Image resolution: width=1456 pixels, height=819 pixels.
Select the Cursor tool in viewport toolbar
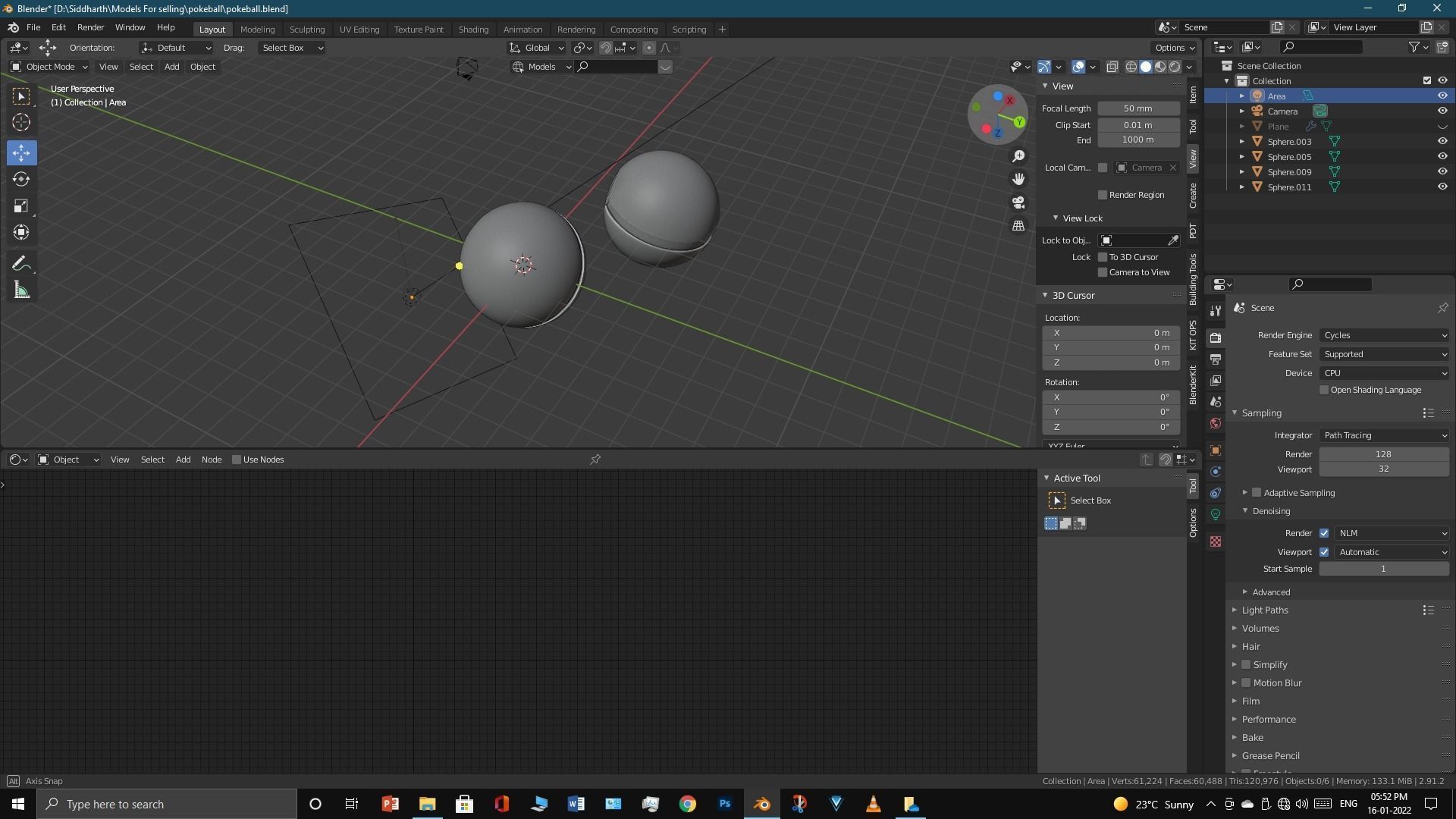pos(21,122)
